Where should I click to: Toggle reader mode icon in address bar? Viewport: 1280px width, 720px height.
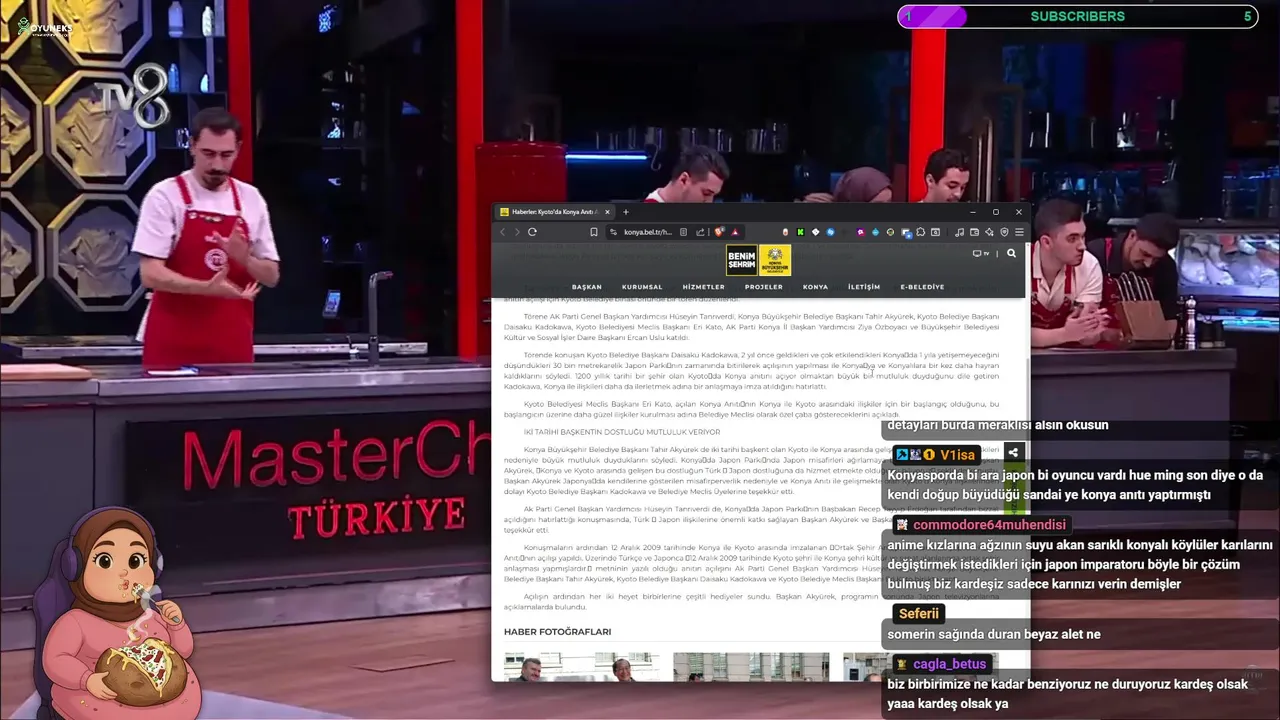pos(683,232)
